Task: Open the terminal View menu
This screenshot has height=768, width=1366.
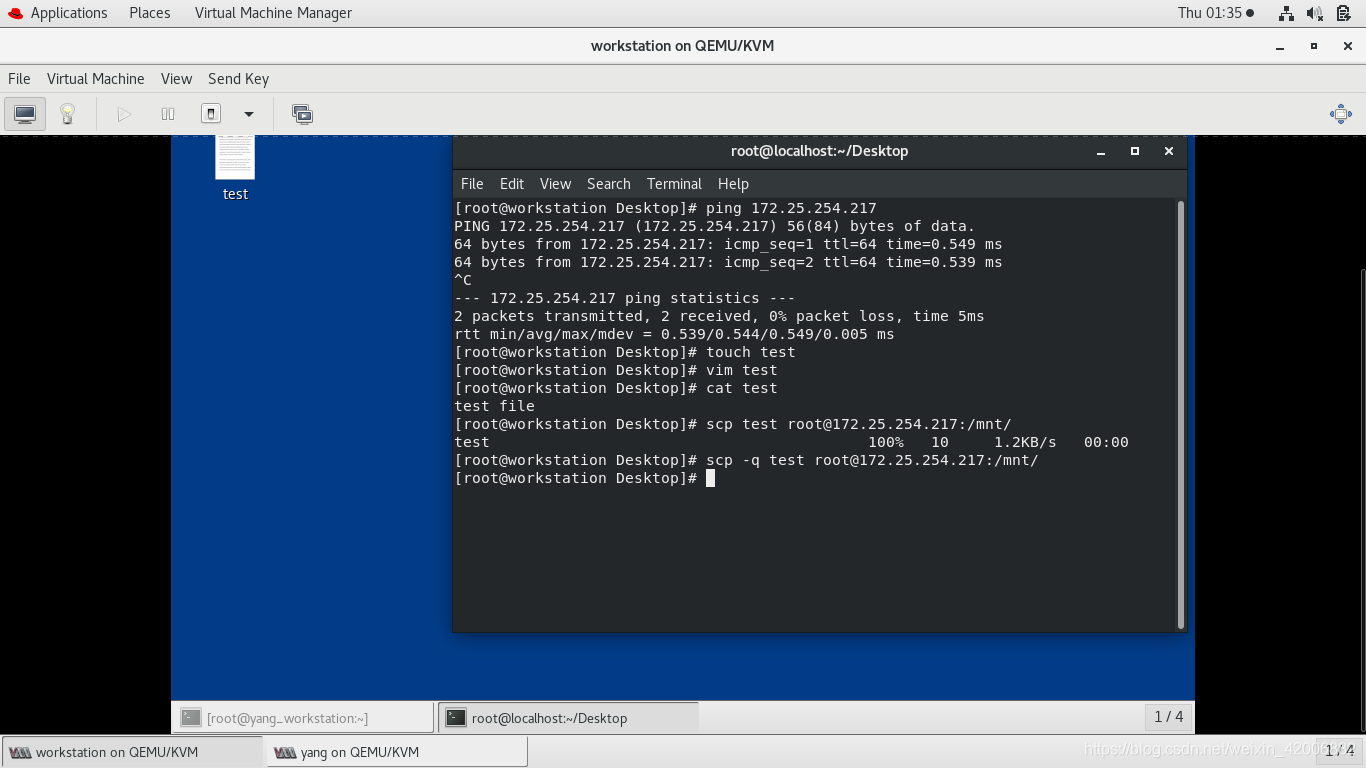Action: click(555, 184)
